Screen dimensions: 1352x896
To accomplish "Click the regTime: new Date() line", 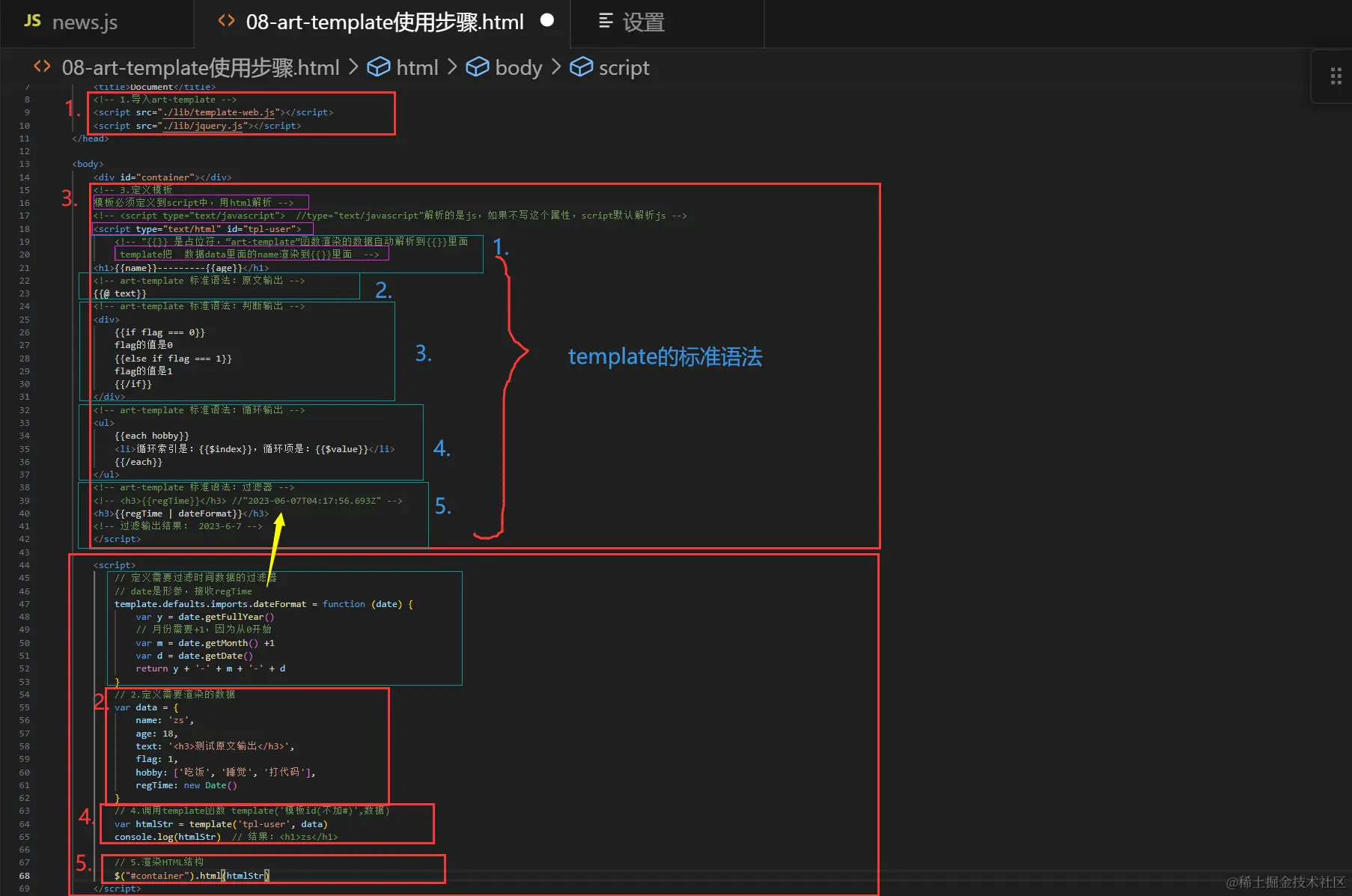I will click(x=186, y=785).
